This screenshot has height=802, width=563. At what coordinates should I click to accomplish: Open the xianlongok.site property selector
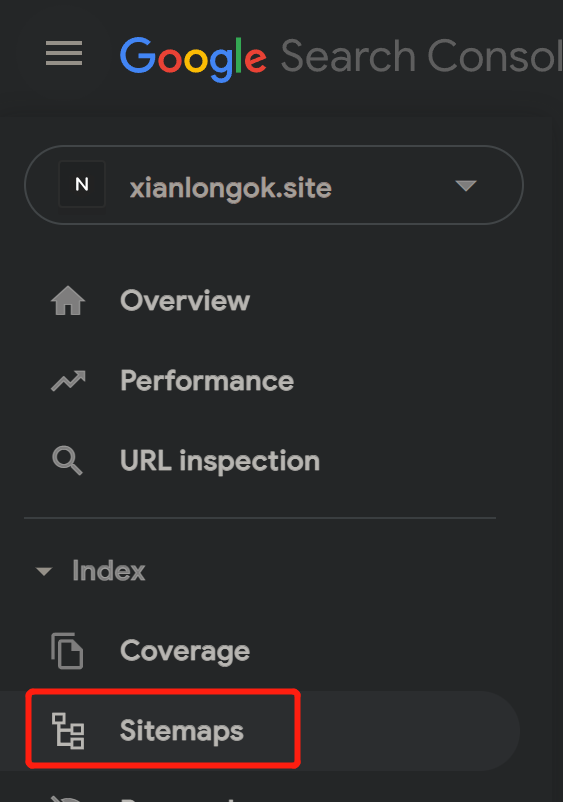coord(274,185)
